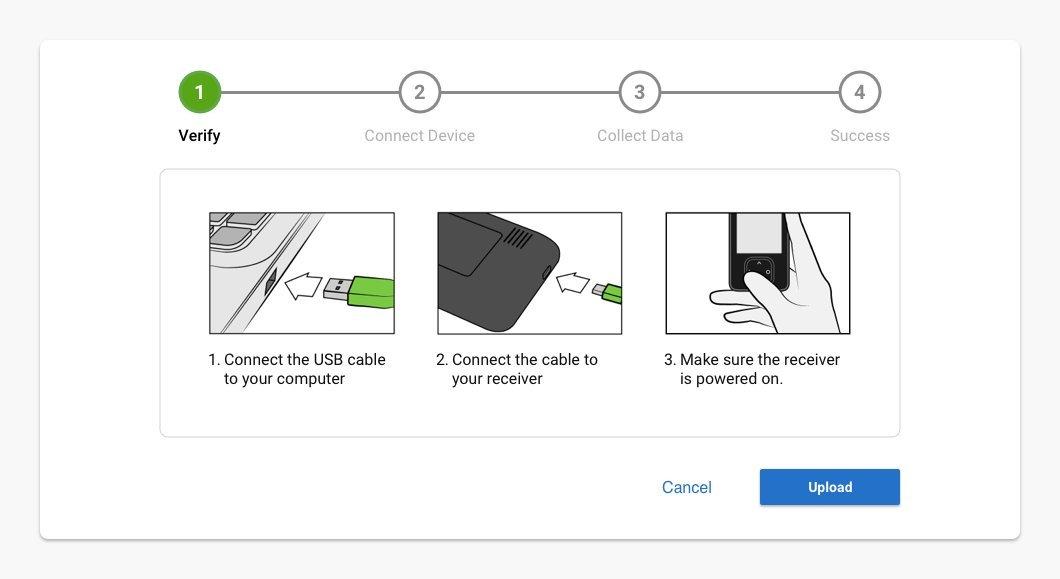Go to step 4 circle
Image resolution: width=1060 pixels, height=579 pixels.
(859, 92)
